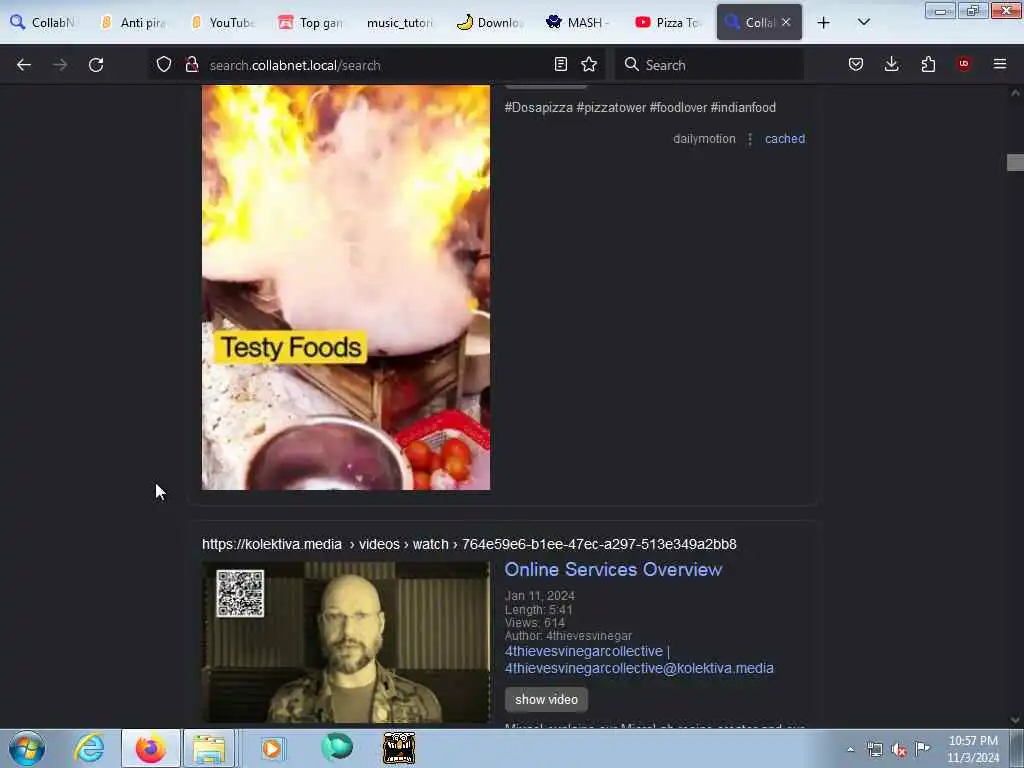Open the Pizza Tower face taskbar icon
Image resolution: width=1024 pixels, height=768 pixels.
coord(399,748)
